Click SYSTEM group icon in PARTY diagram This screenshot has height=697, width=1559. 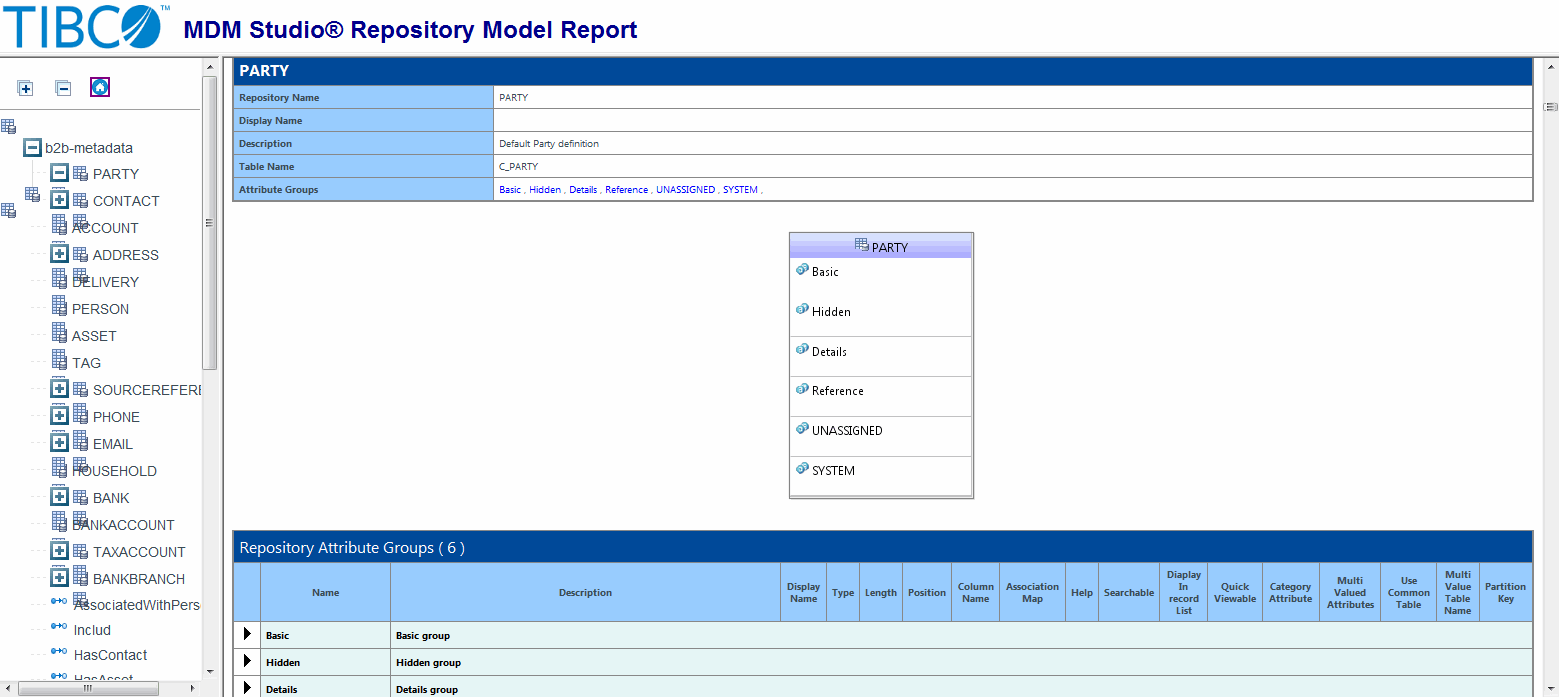pos(802,469)
